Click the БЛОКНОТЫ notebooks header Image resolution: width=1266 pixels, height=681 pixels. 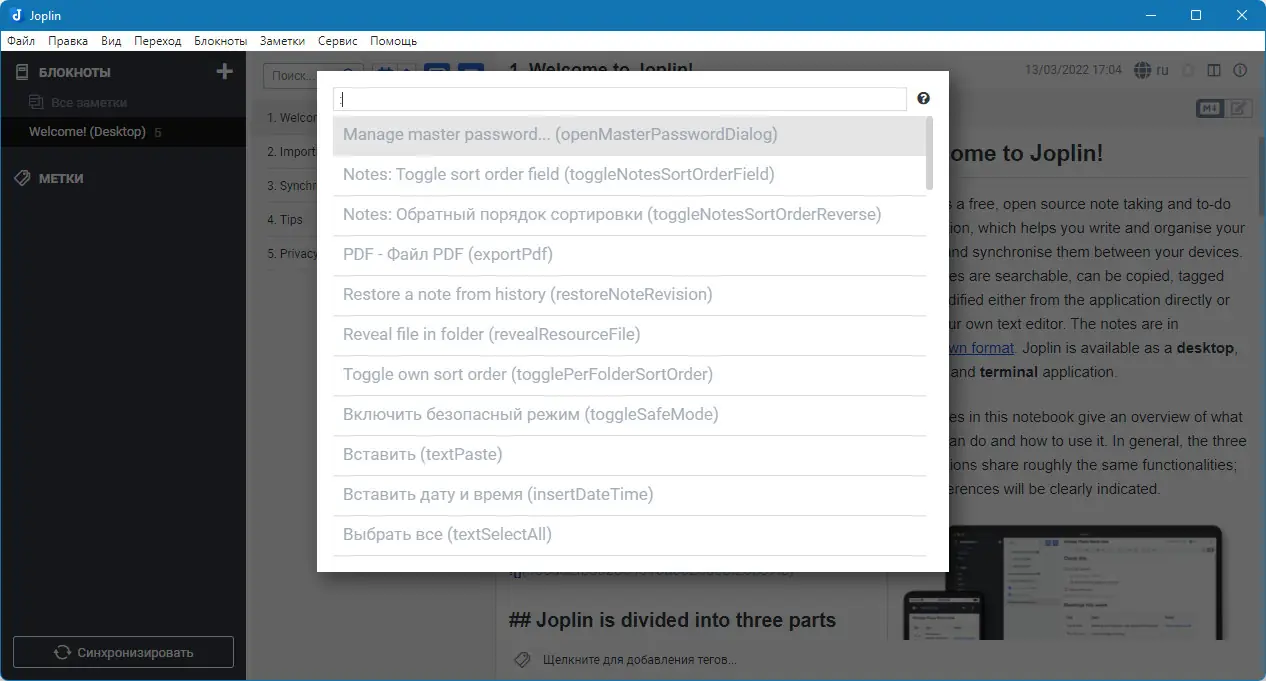tap(75, 72)
